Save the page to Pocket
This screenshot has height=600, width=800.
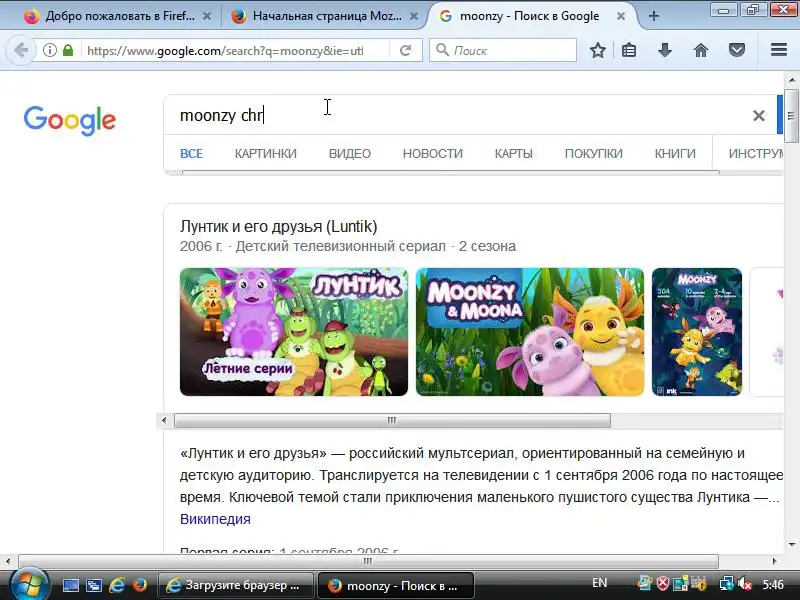click(737, 50)
